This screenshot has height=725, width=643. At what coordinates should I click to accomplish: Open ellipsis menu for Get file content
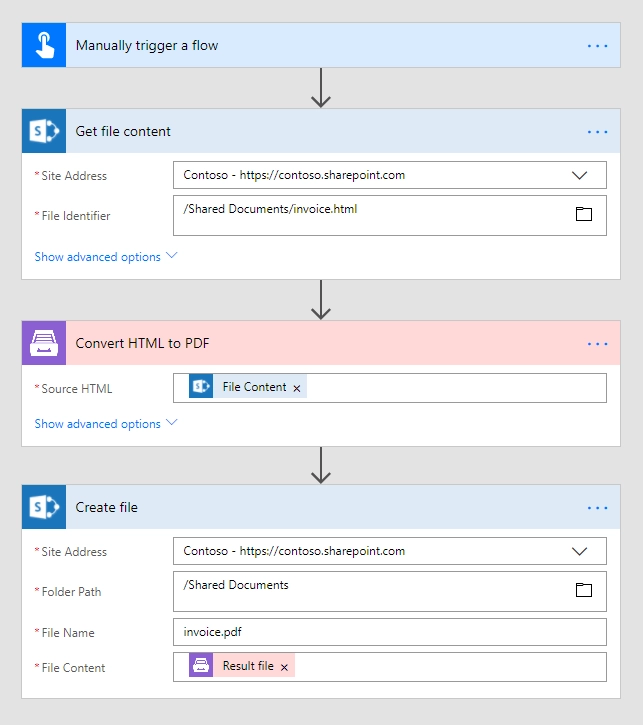597,132
